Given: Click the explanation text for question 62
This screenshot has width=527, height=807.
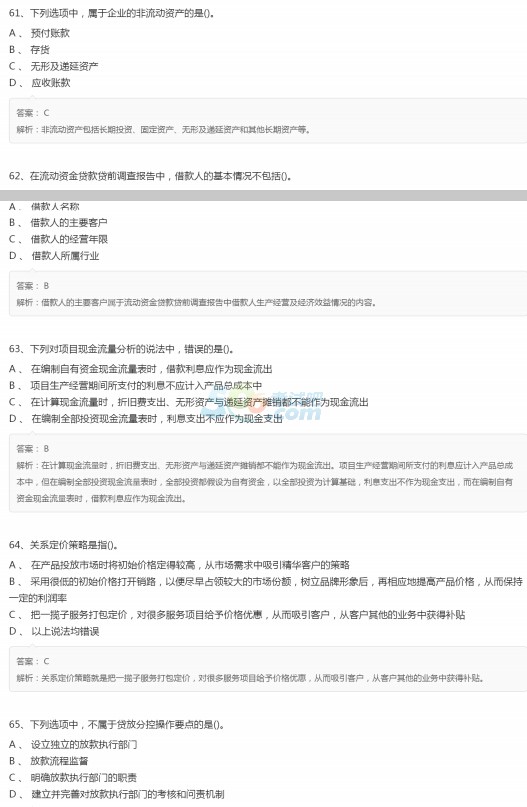Looking at the screenshot, I should [x=196, y=302].
